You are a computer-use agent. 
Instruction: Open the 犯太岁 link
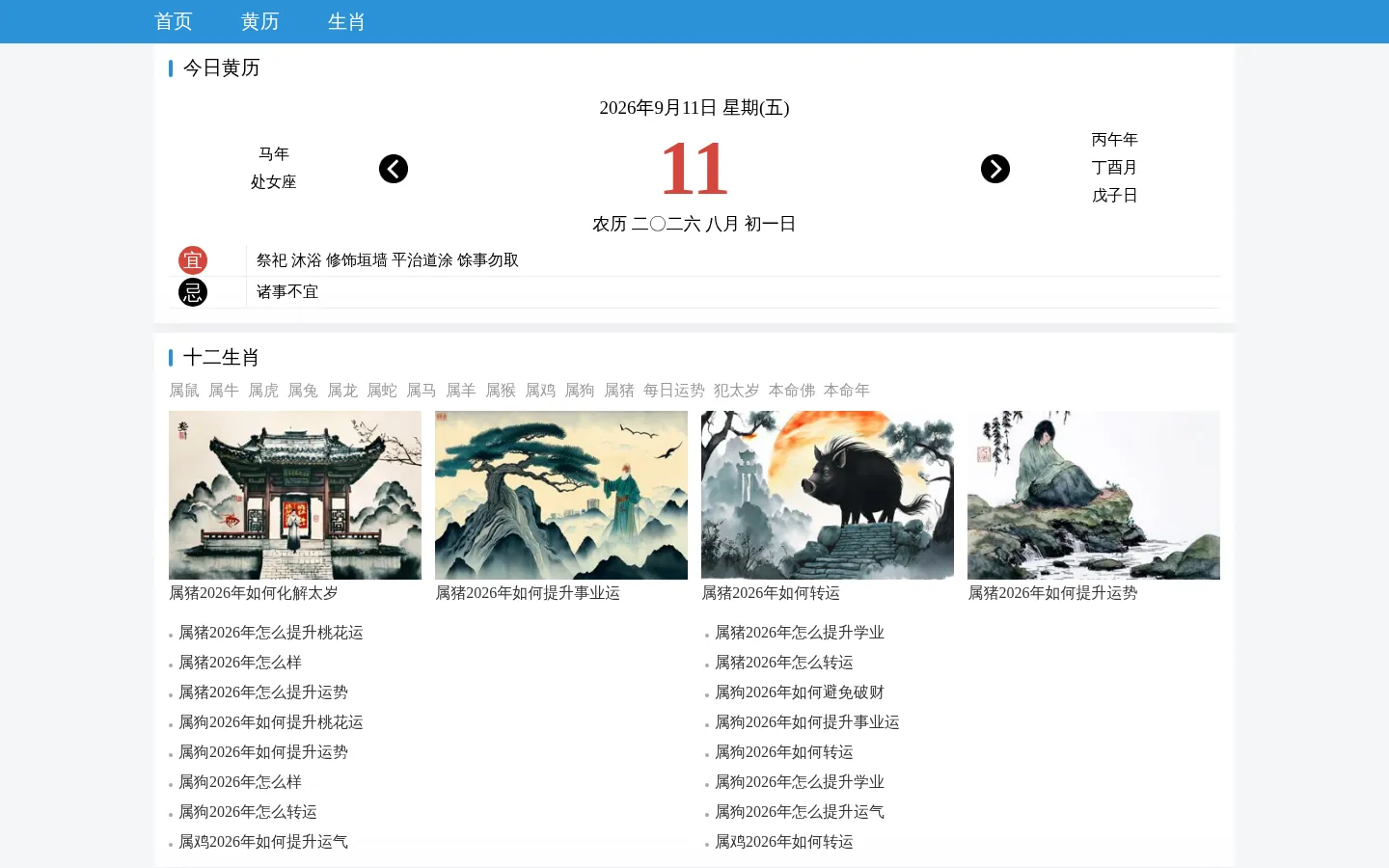[737, 391]
